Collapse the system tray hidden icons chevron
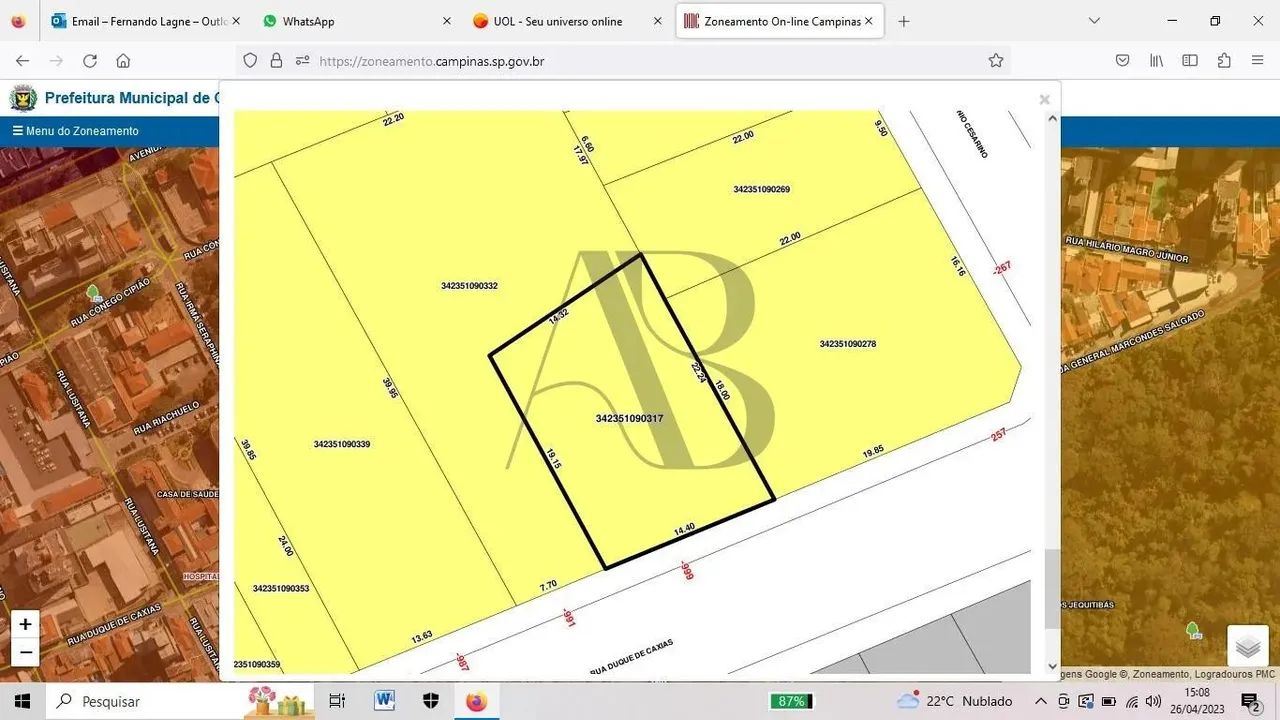The width and height of the screenshot is (1280, 720). tap(1040, 700)
